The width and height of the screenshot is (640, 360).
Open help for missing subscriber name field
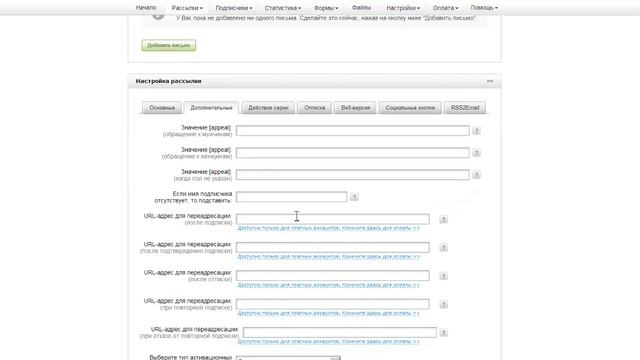pyautogui.click(x=354, y=197)
